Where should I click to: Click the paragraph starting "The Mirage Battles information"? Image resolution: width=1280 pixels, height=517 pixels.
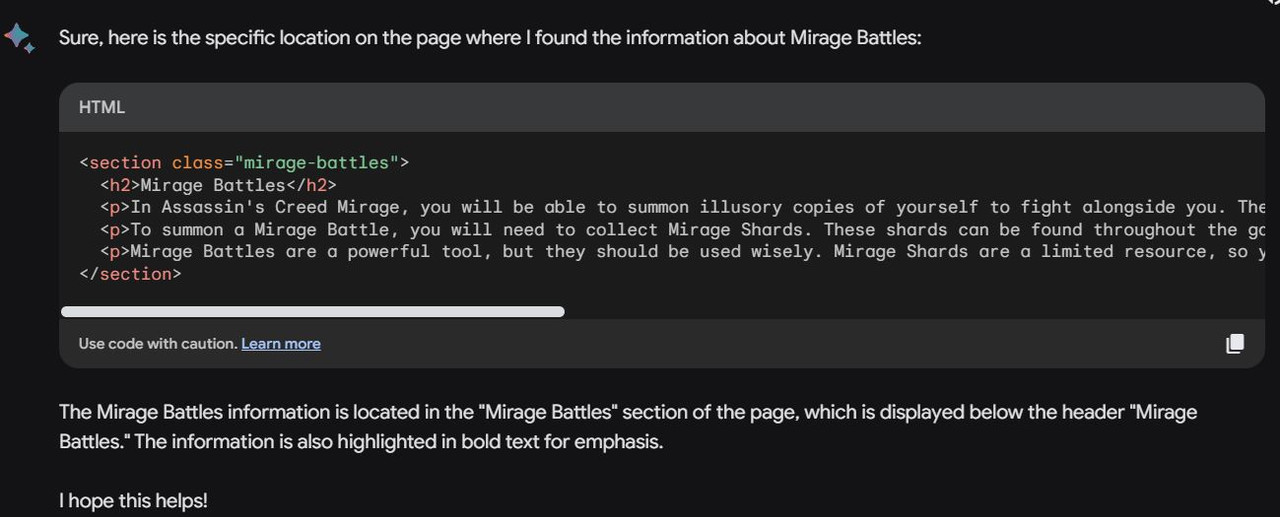pos(628,426)
